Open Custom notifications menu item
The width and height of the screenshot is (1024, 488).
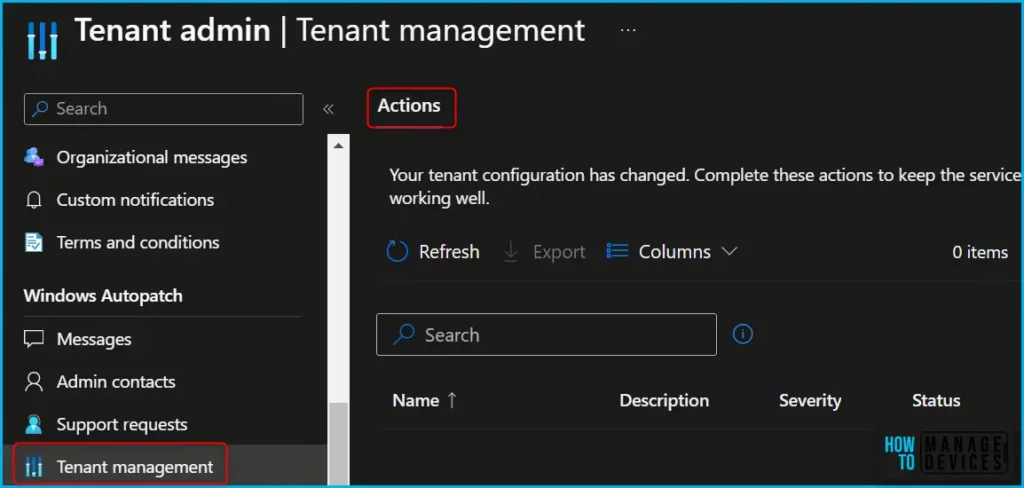coord(135,200)
